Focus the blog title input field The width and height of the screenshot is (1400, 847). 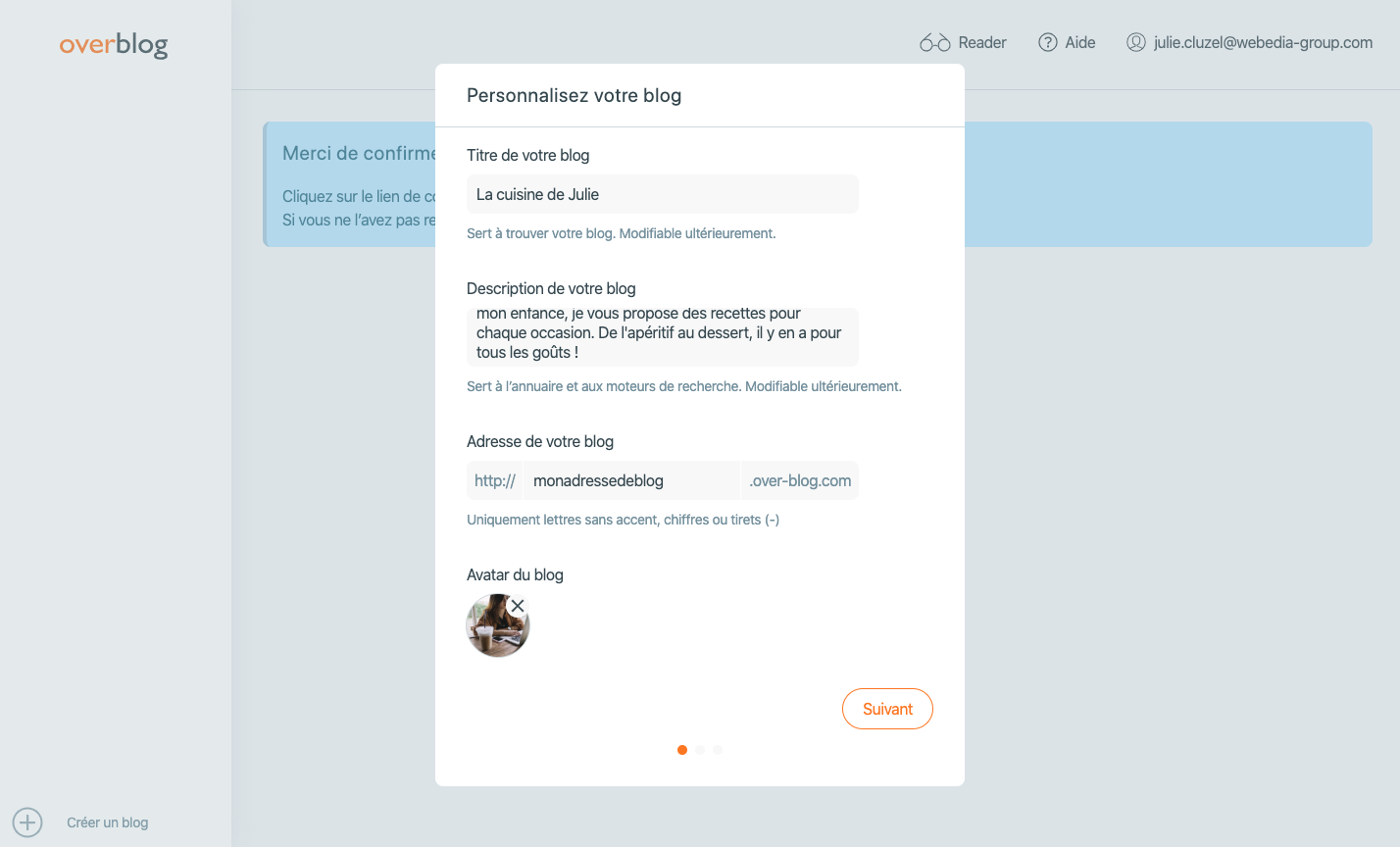(663, 194)
